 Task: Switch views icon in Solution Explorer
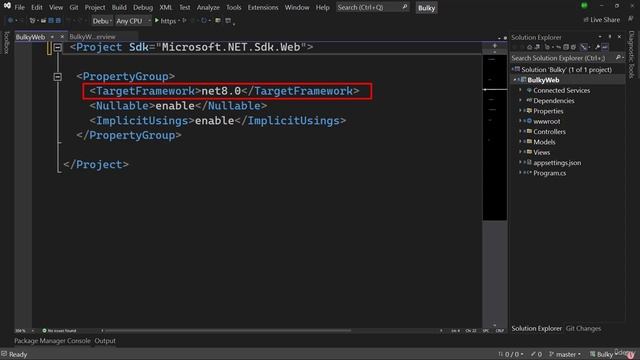click(537, 47)
